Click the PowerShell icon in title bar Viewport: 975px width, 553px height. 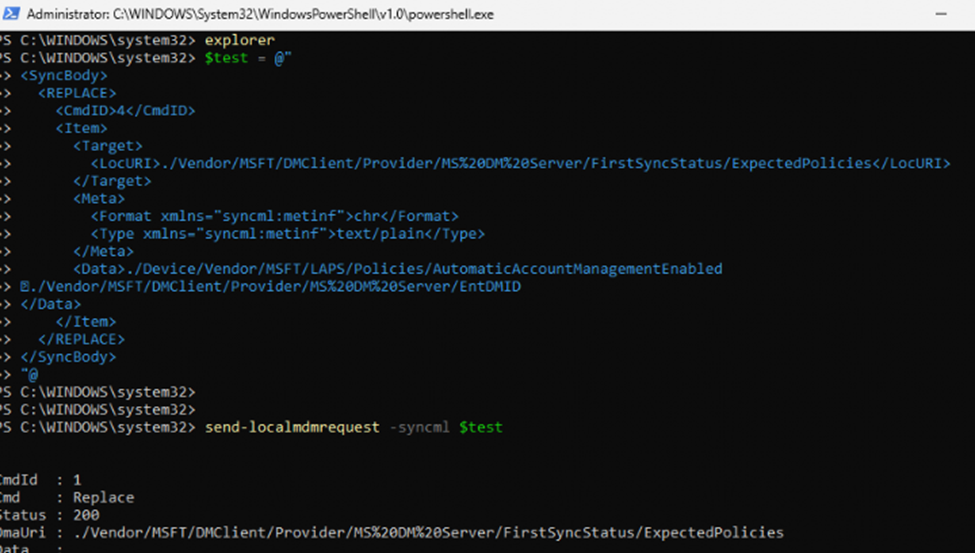point(11,14)
